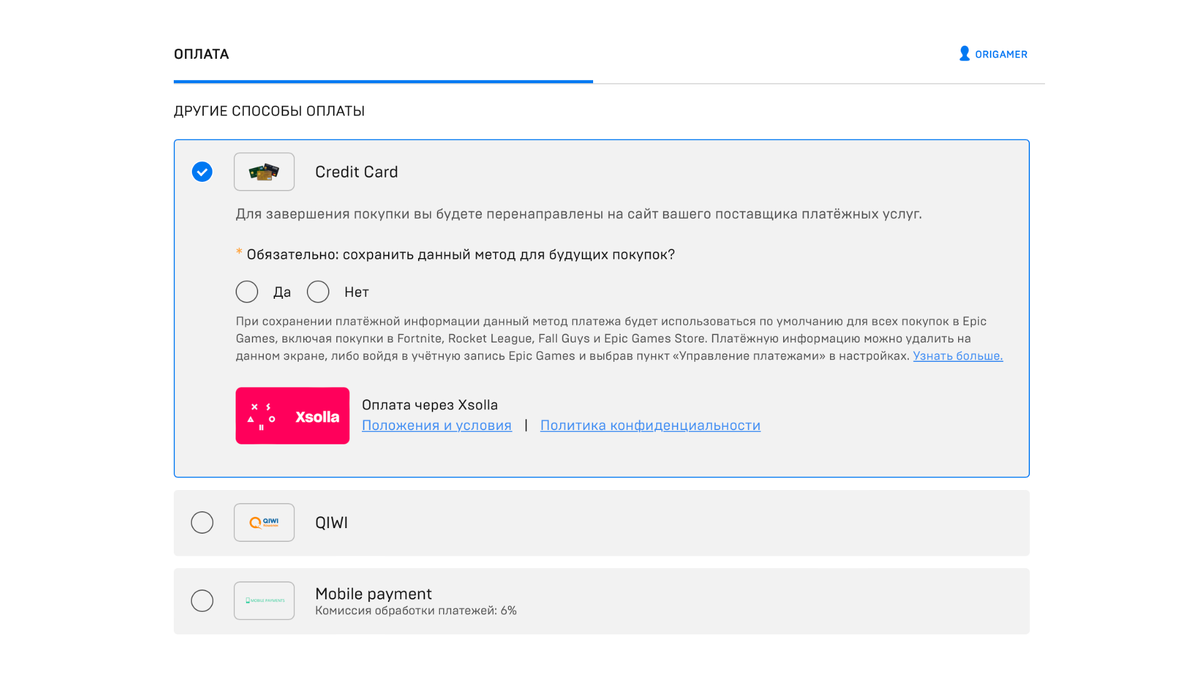This screenshot has width=1200, height=675.
Task: Click the Credit Card title label
Action: [356, 172]
